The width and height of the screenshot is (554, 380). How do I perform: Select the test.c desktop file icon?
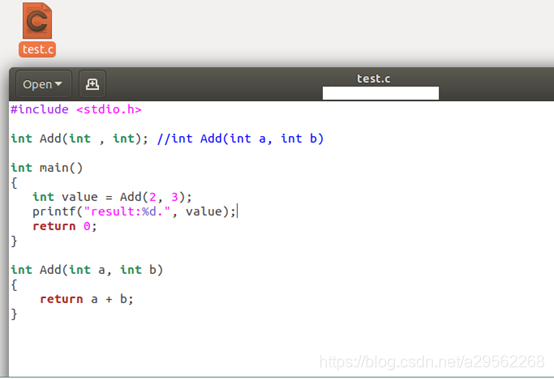click(37, 20)
